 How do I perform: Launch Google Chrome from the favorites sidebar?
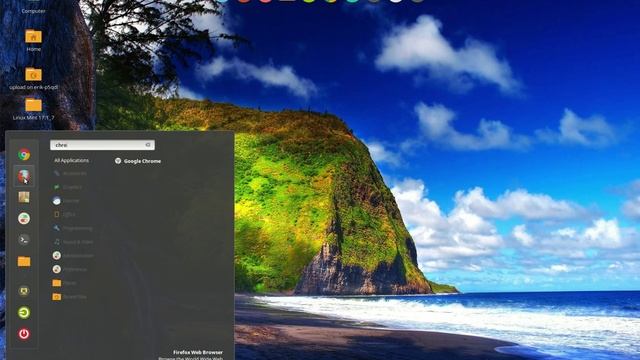[24, 154]
